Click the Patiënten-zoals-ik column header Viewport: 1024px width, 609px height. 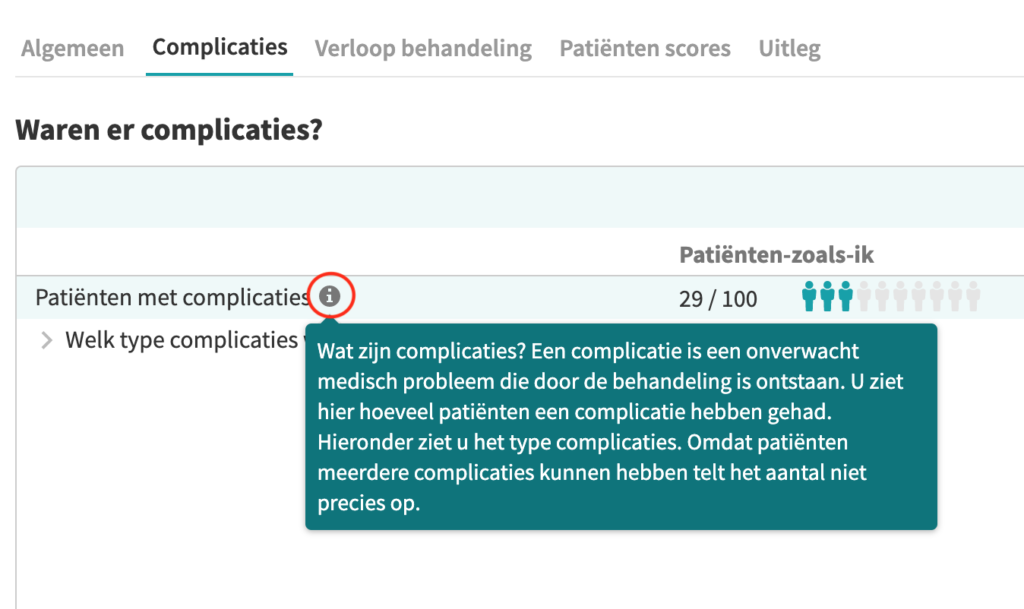tap(776, 255)
